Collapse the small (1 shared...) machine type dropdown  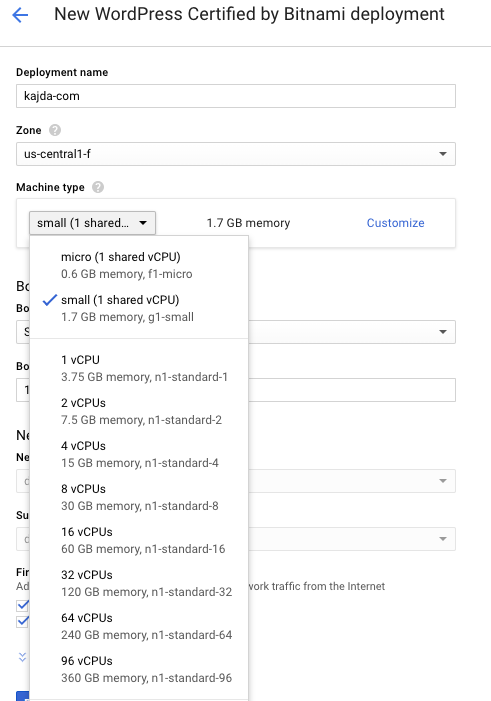click(93, 223)
